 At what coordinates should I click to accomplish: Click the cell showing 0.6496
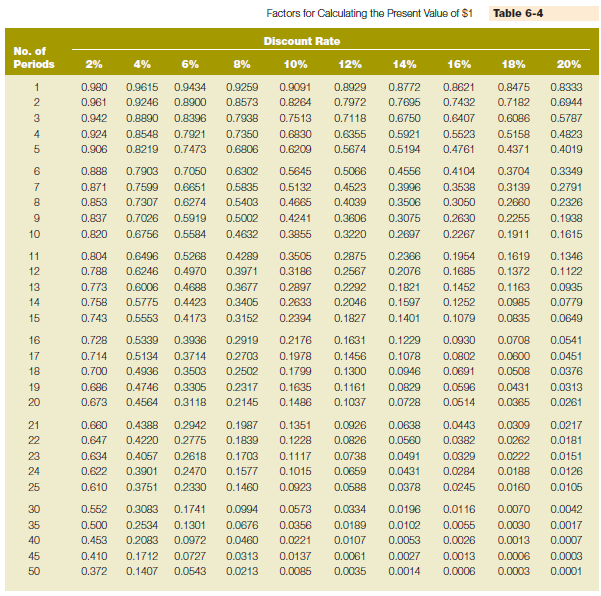tap(142, 256)
